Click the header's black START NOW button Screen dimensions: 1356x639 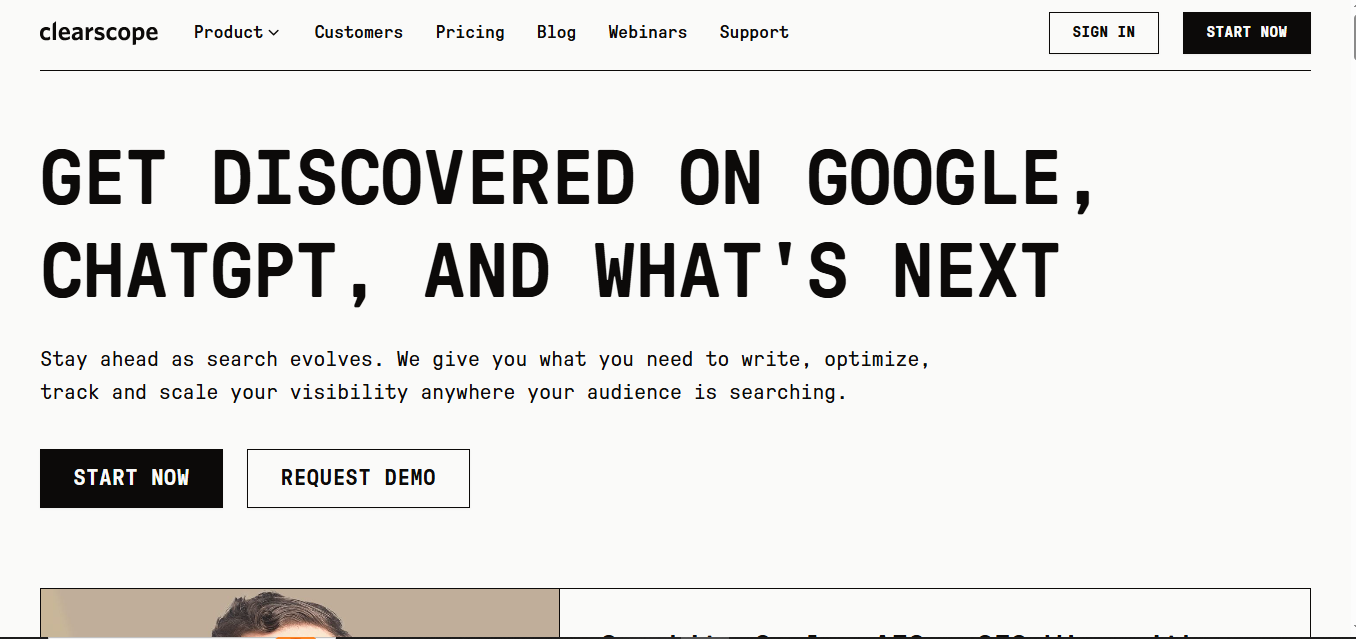(x=1246, y=33)
